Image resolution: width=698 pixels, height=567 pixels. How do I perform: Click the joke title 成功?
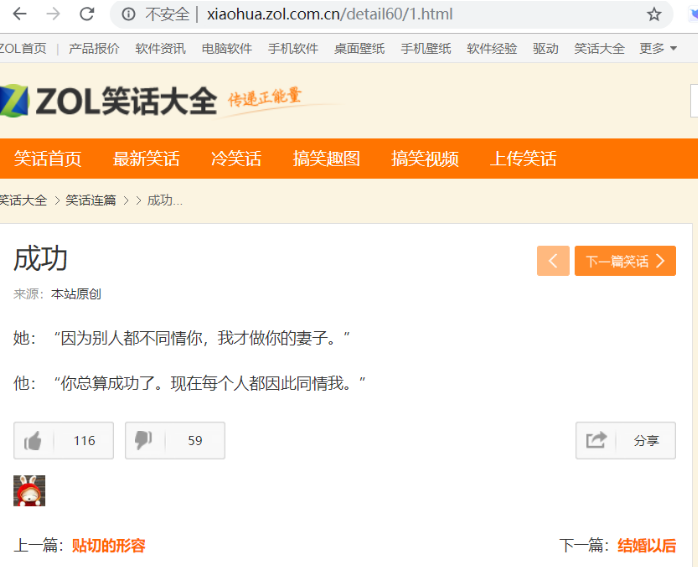[x=40, y=259]
